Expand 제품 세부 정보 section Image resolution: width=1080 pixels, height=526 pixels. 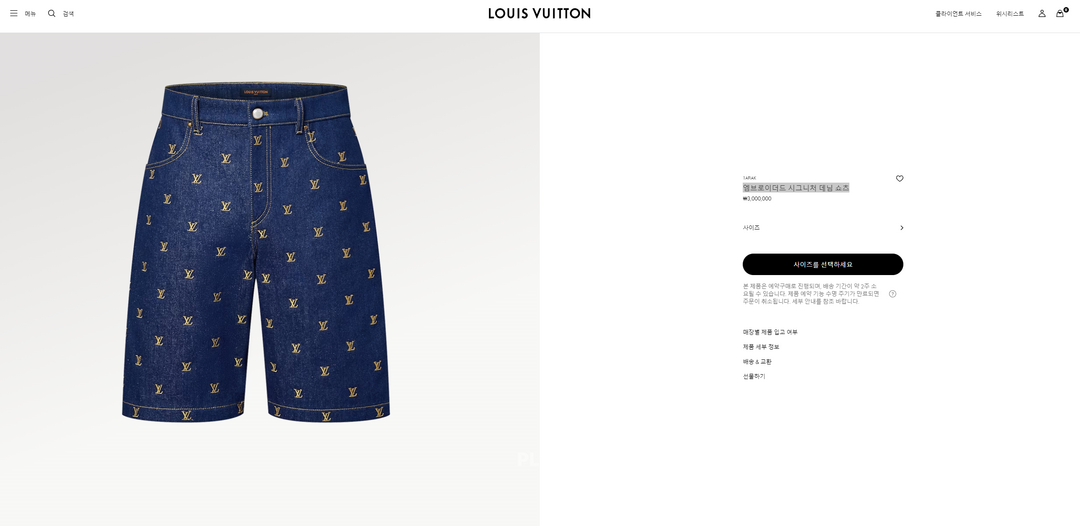tap(761, 347)
